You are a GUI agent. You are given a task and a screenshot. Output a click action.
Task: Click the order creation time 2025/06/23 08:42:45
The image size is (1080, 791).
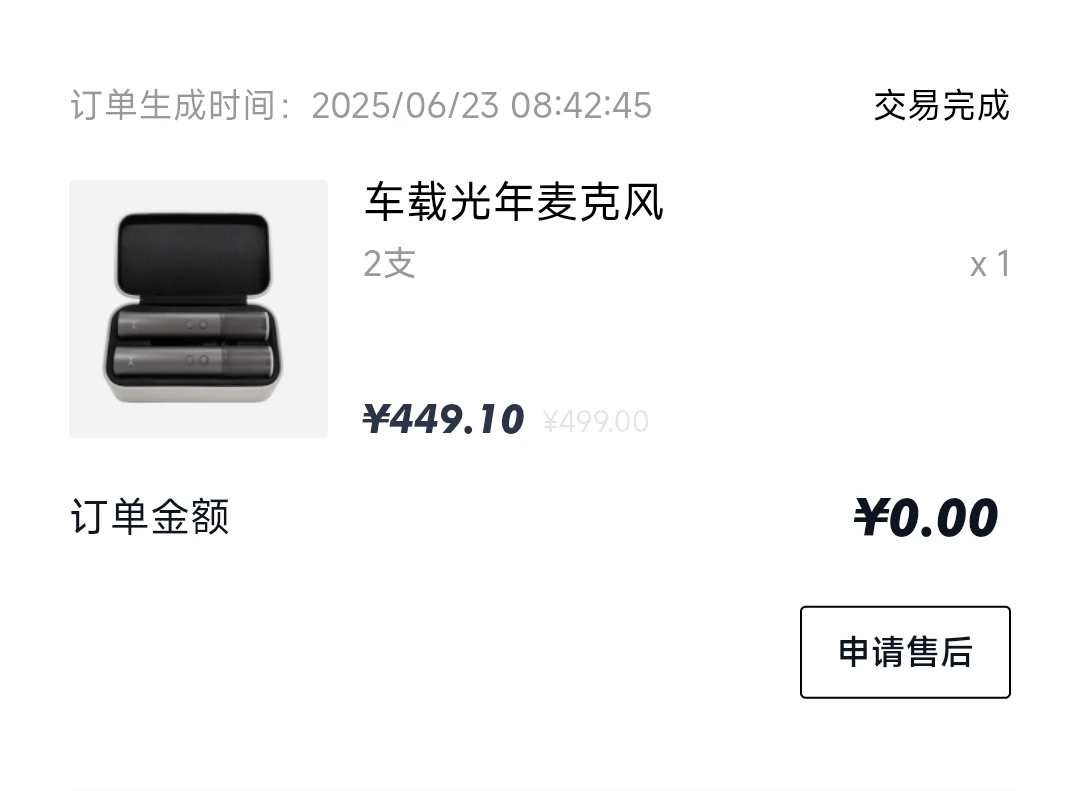click(481, 105)
